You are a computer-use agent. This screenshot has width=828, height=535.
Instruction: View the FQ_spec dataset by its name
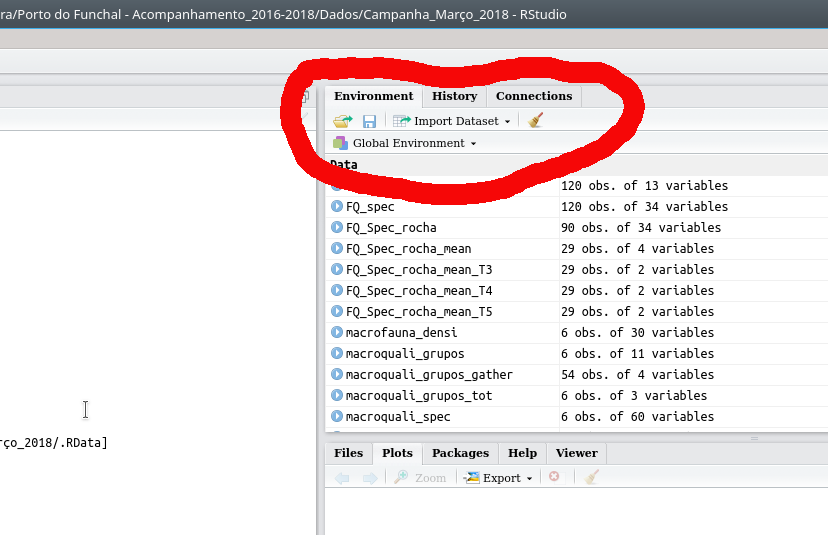click(x=370, y=207)
